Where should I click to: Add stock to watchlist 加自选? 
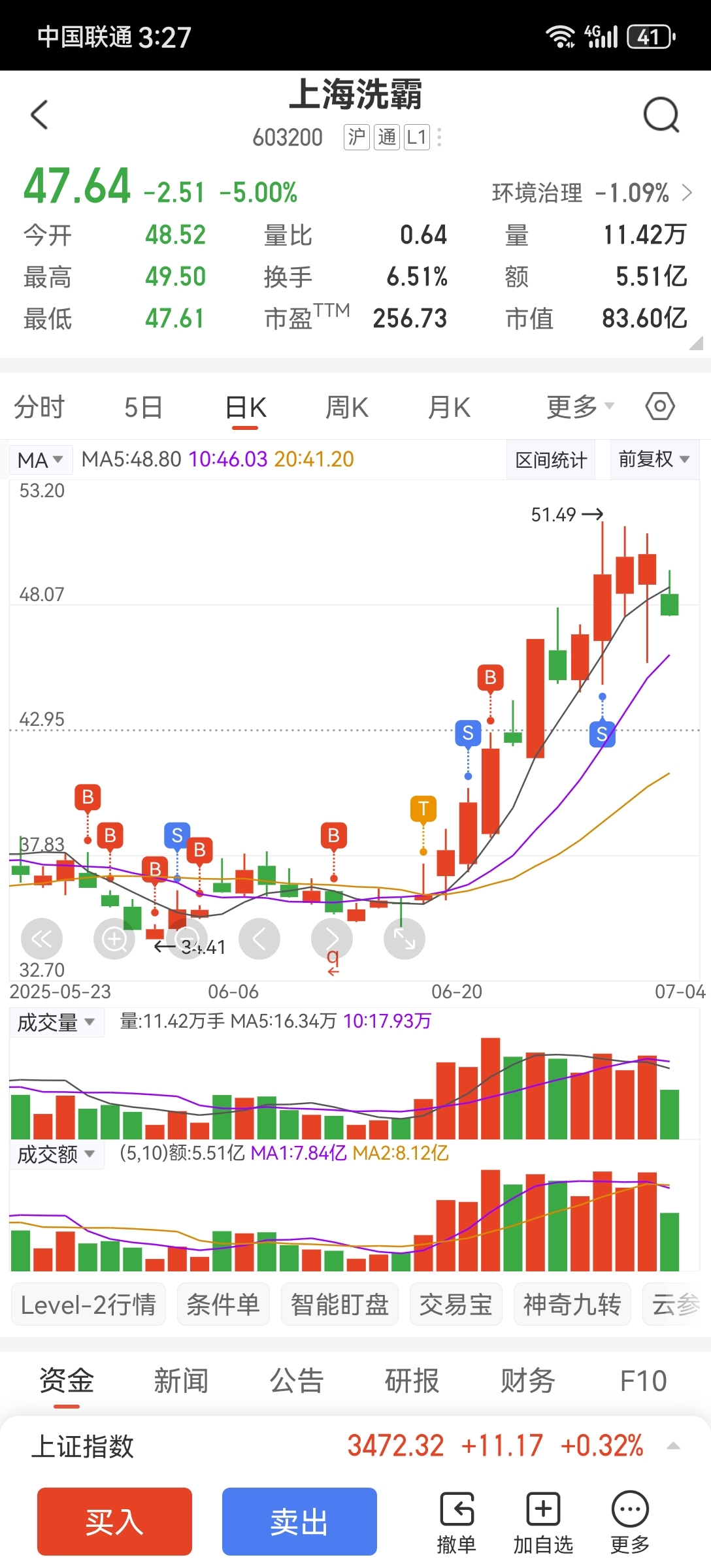tap(543, 1522)
